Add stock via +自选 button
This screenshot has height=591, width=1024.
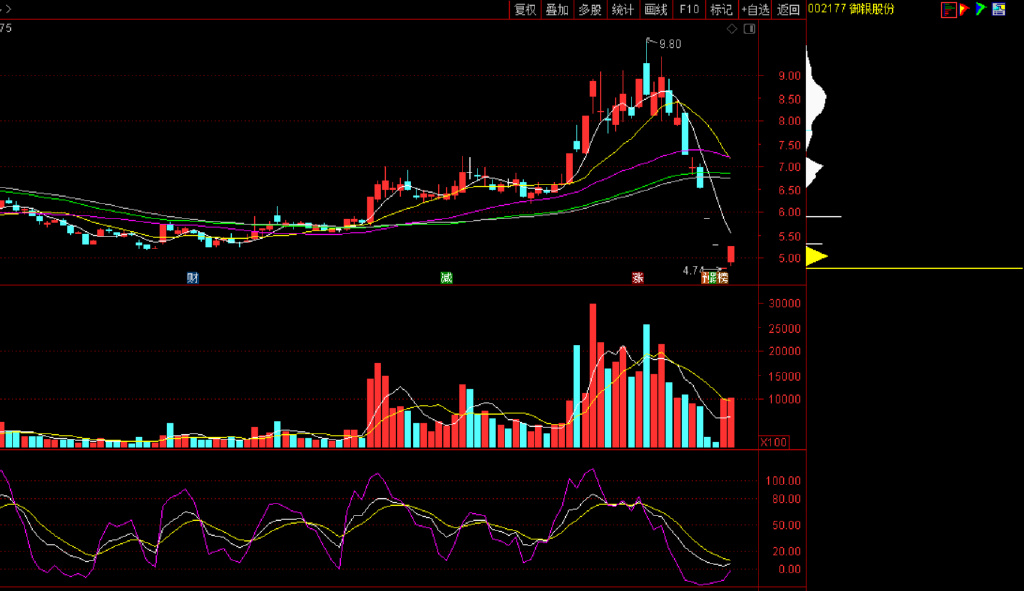tap(756, 10)
